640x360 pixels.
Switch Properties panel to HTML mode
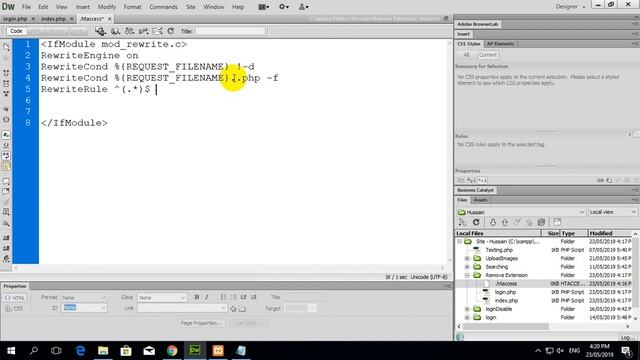[x=15, y=298]
